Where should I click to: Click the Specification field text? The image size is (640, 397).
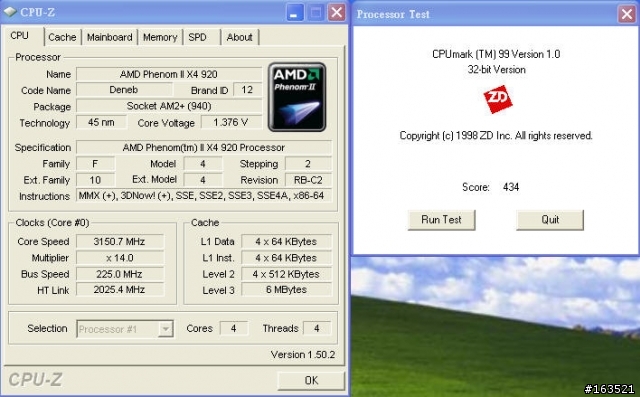click(204, 147)
